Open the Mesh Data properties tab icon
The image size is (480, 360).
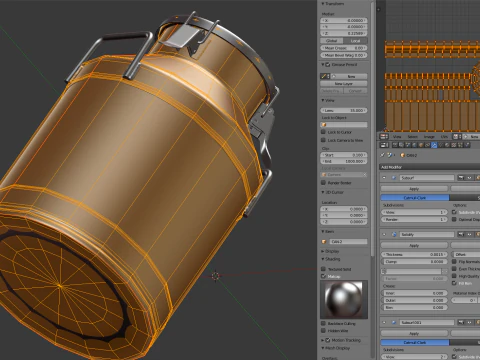(x=441, y=145)
